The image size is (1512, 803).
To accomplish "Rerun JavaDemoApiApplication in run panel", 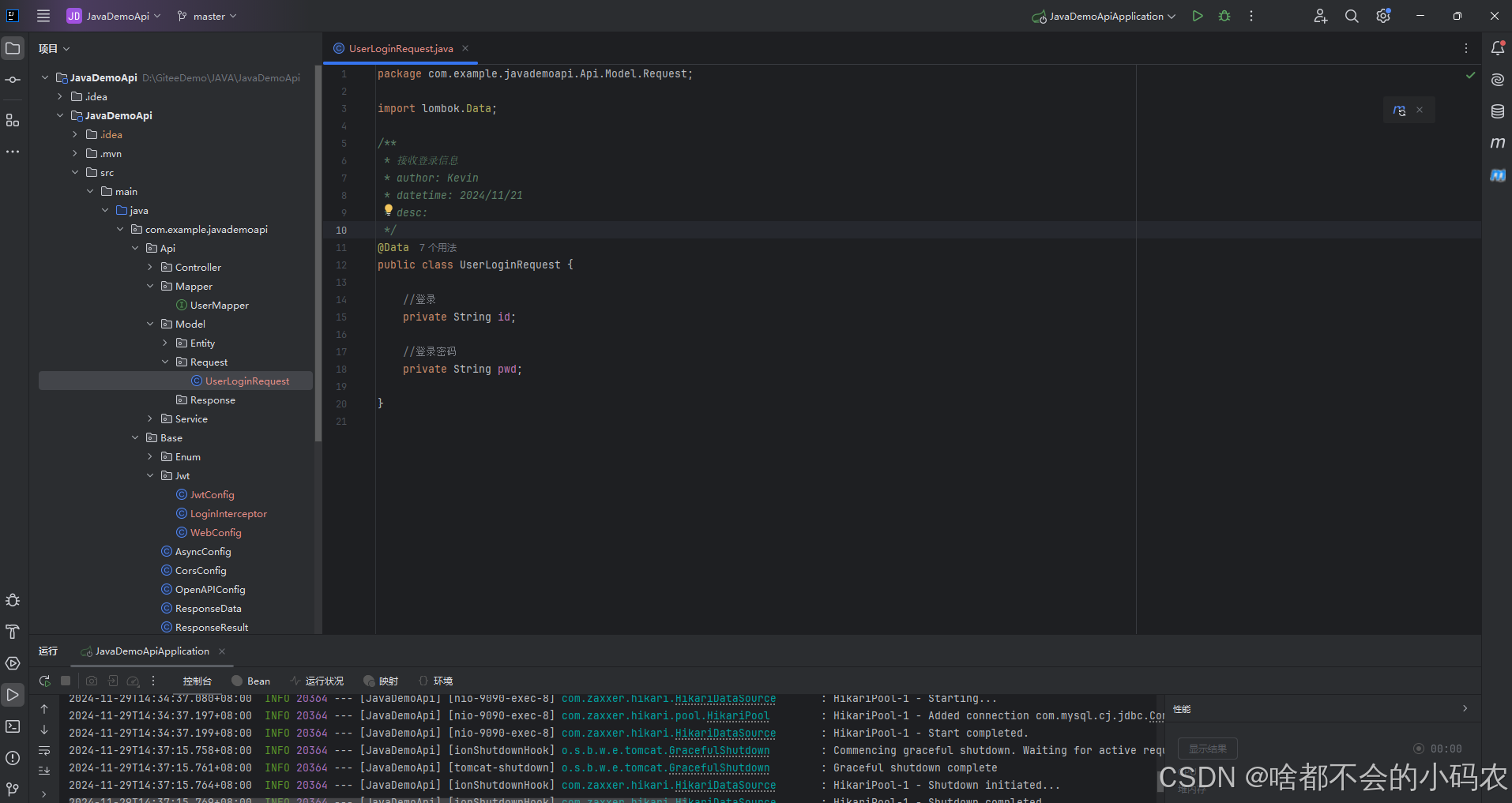I will pyautogui.click(x=44, y=681).
